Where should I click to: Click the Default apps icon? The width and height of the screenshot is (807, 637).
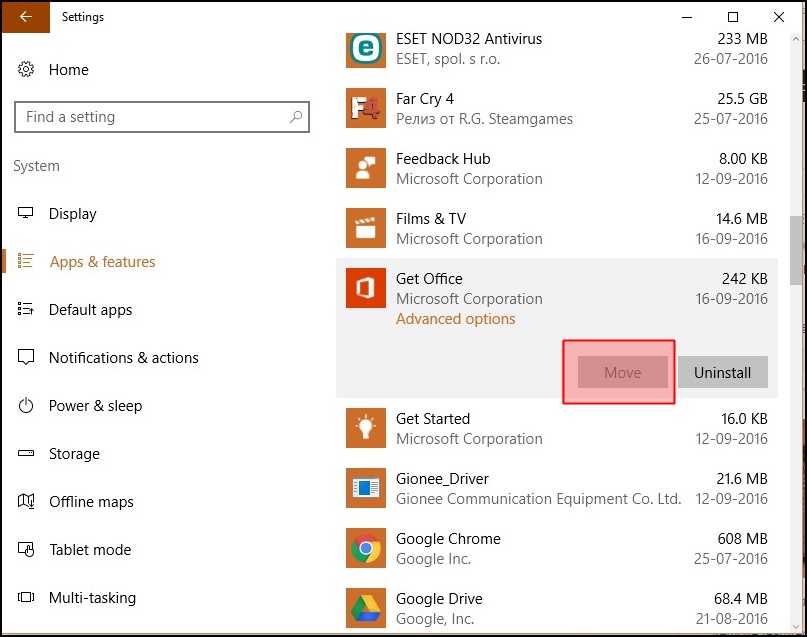pos(26,309)
